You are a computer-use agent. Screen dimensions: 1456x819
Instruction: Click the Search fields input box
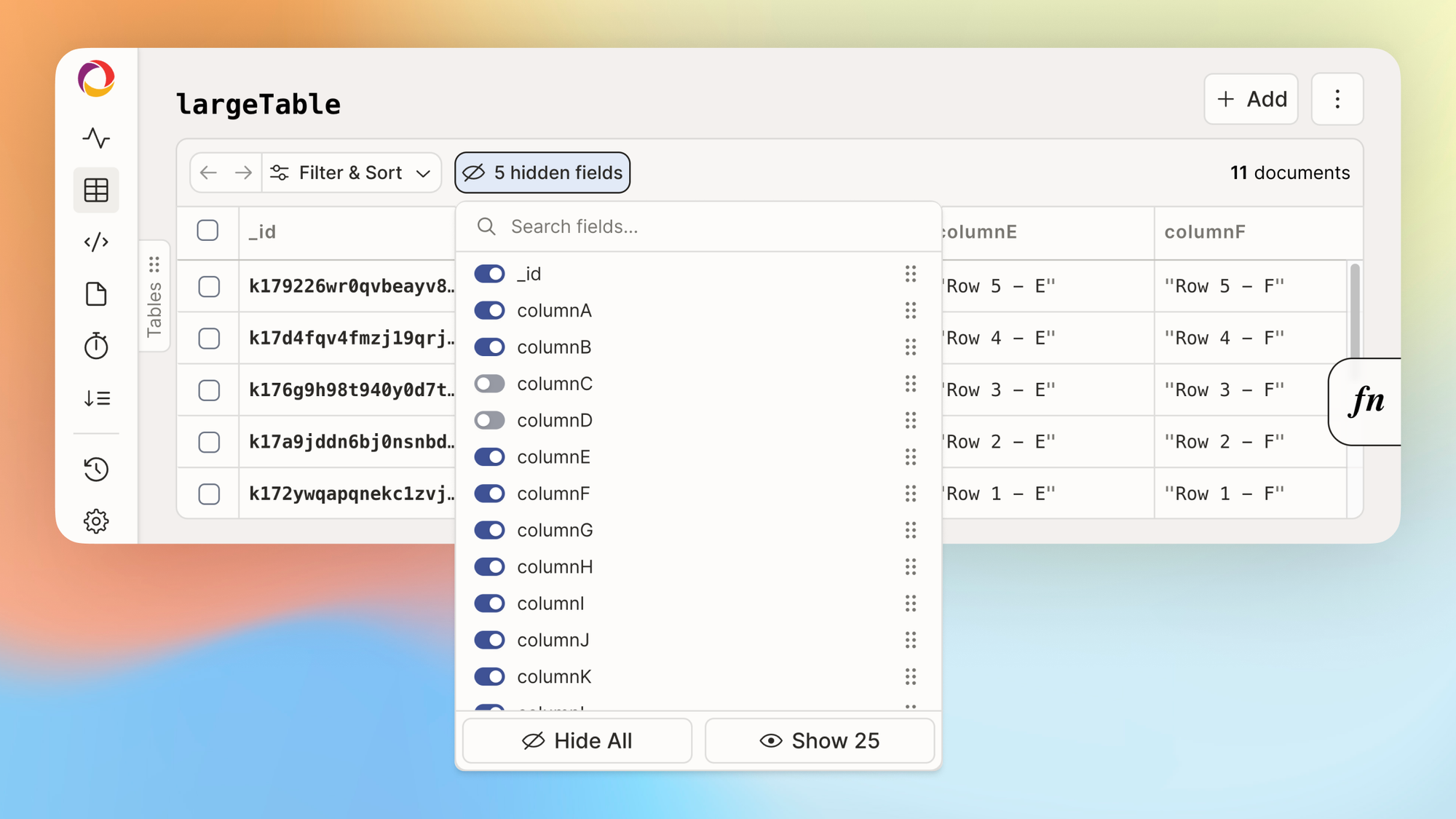pyautogui.click(x=699, y=226)
